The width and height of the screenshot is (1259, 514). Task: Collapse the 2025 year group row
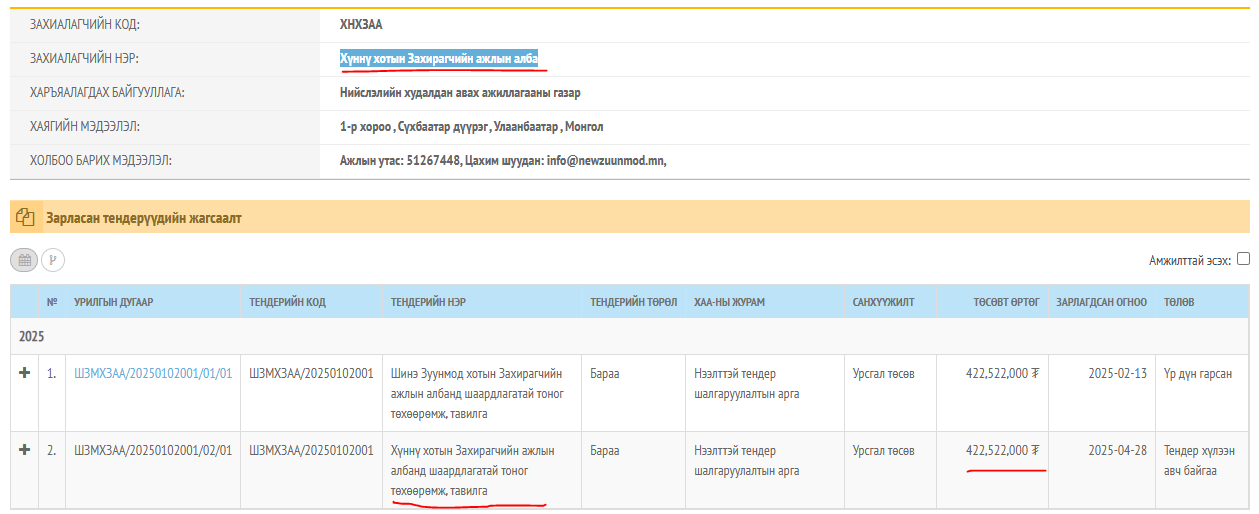click(x=31, y=337)
